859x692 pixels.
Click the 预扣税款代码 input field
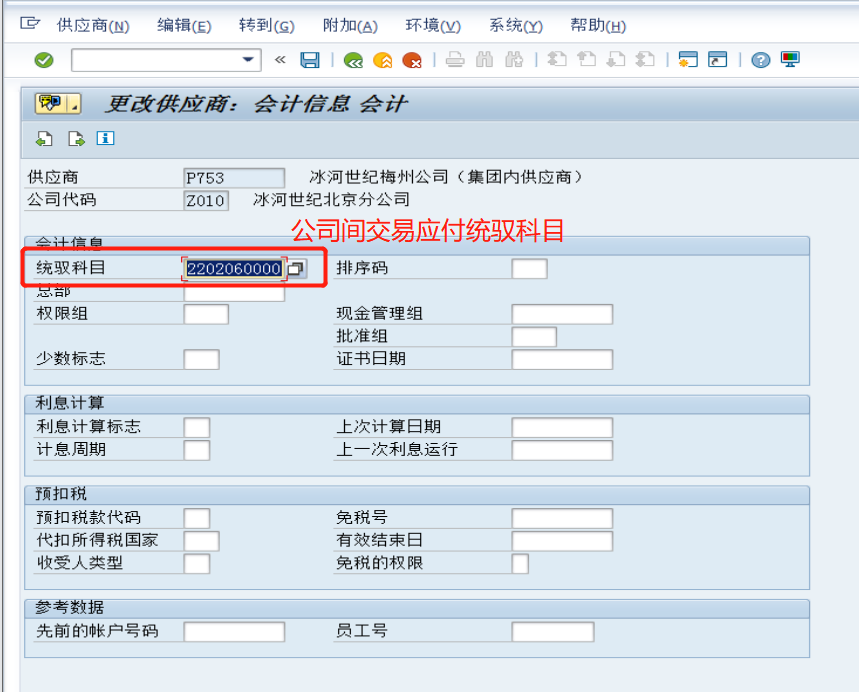tap(197, 518)
